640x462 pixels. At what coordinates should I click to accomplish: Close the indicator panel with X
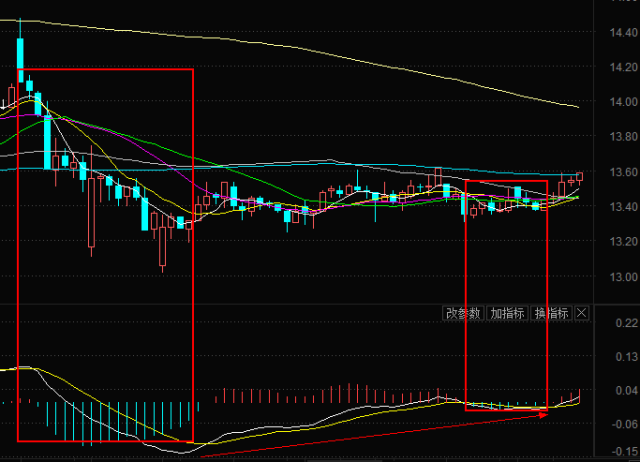(582, 313)
